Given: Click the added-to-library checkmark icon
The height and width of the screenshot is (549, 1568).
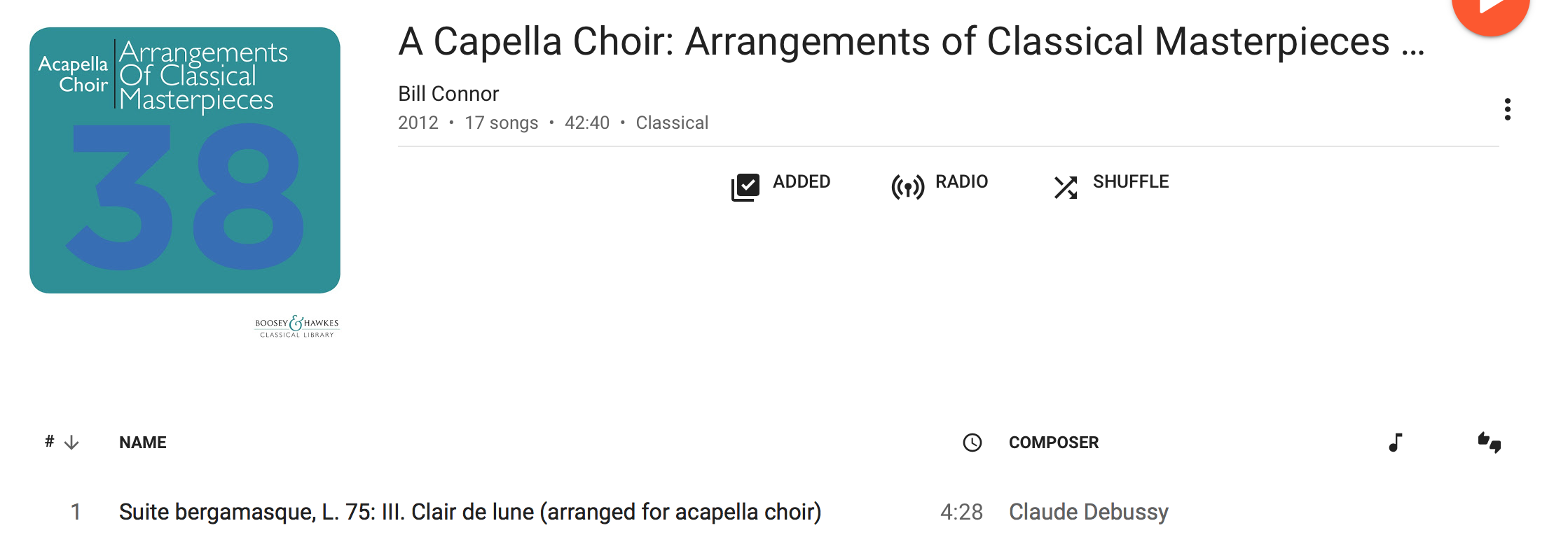Looking at the screenshot, I should (x=745, y=188).
